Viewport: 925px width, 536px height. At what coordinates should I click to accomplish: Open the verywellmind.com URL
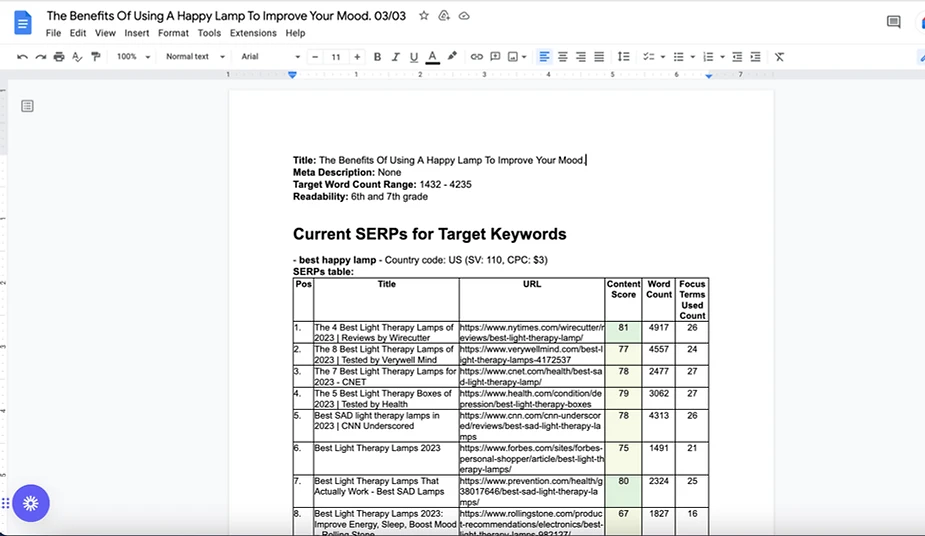pyautogui.click(x=531, y=354)
